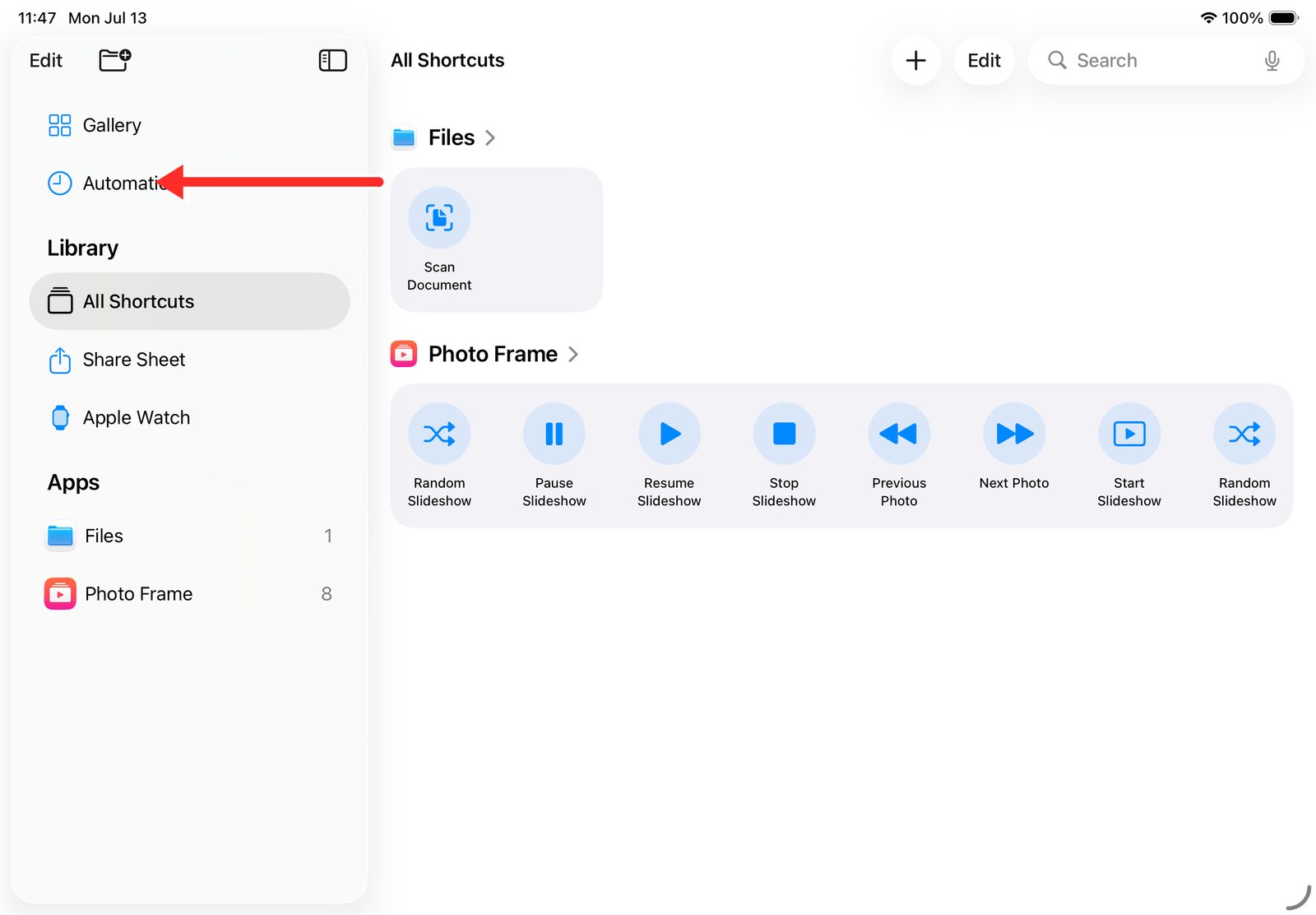Screen dimensions: 1316x915
Task: Open Share Sheet library item
Action: pos(189,360)
